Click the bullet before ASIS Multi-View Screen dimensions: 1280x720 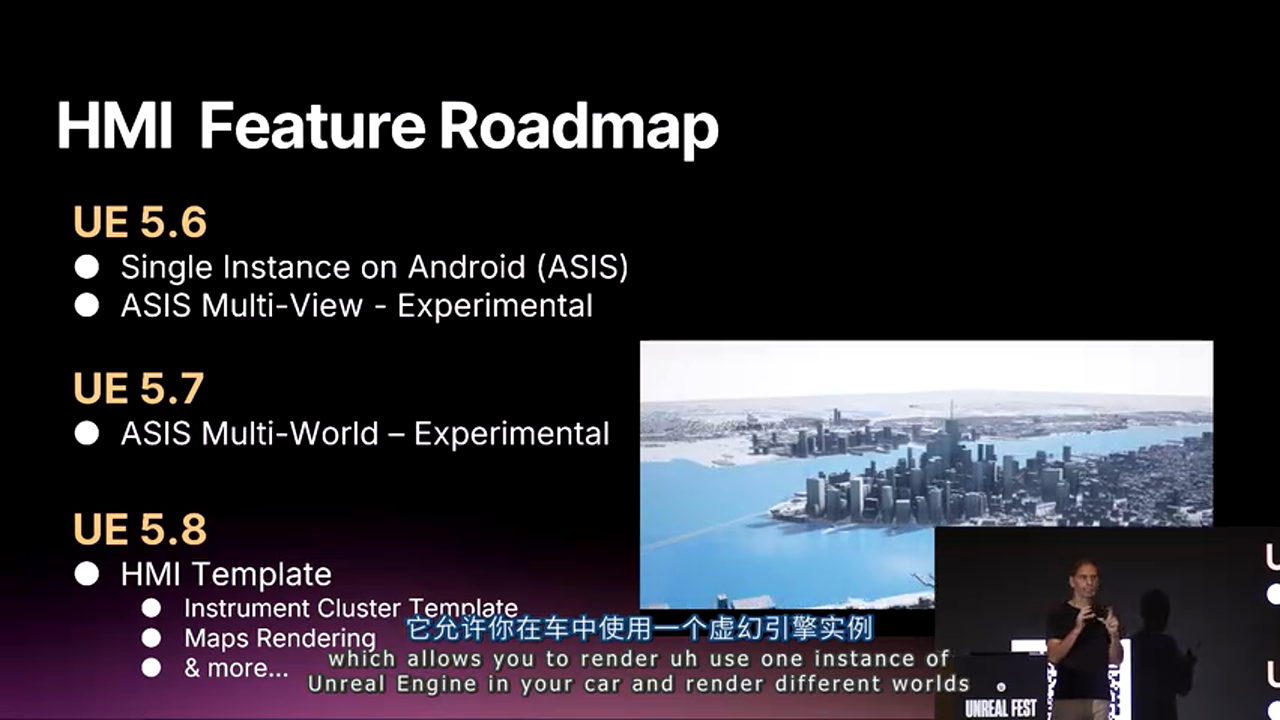coord(87,305)
